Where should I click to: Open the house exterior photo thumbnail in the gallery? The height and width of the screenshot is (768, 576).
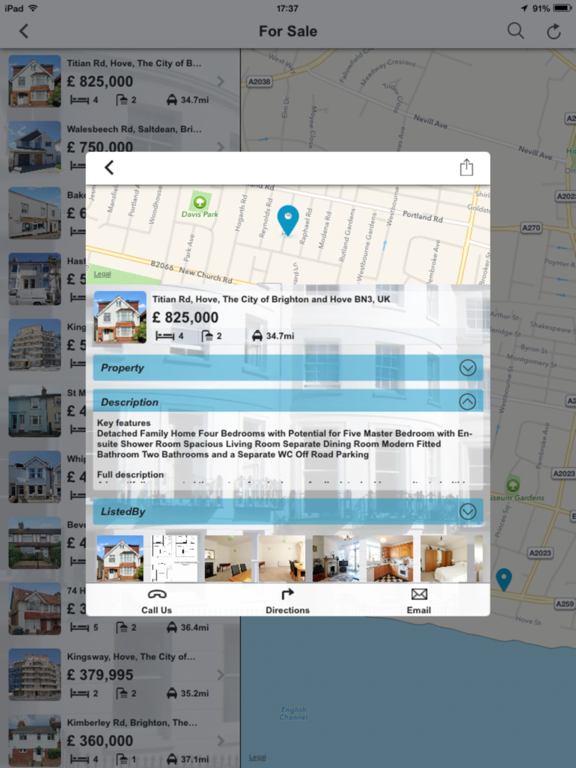pos(120,558)
